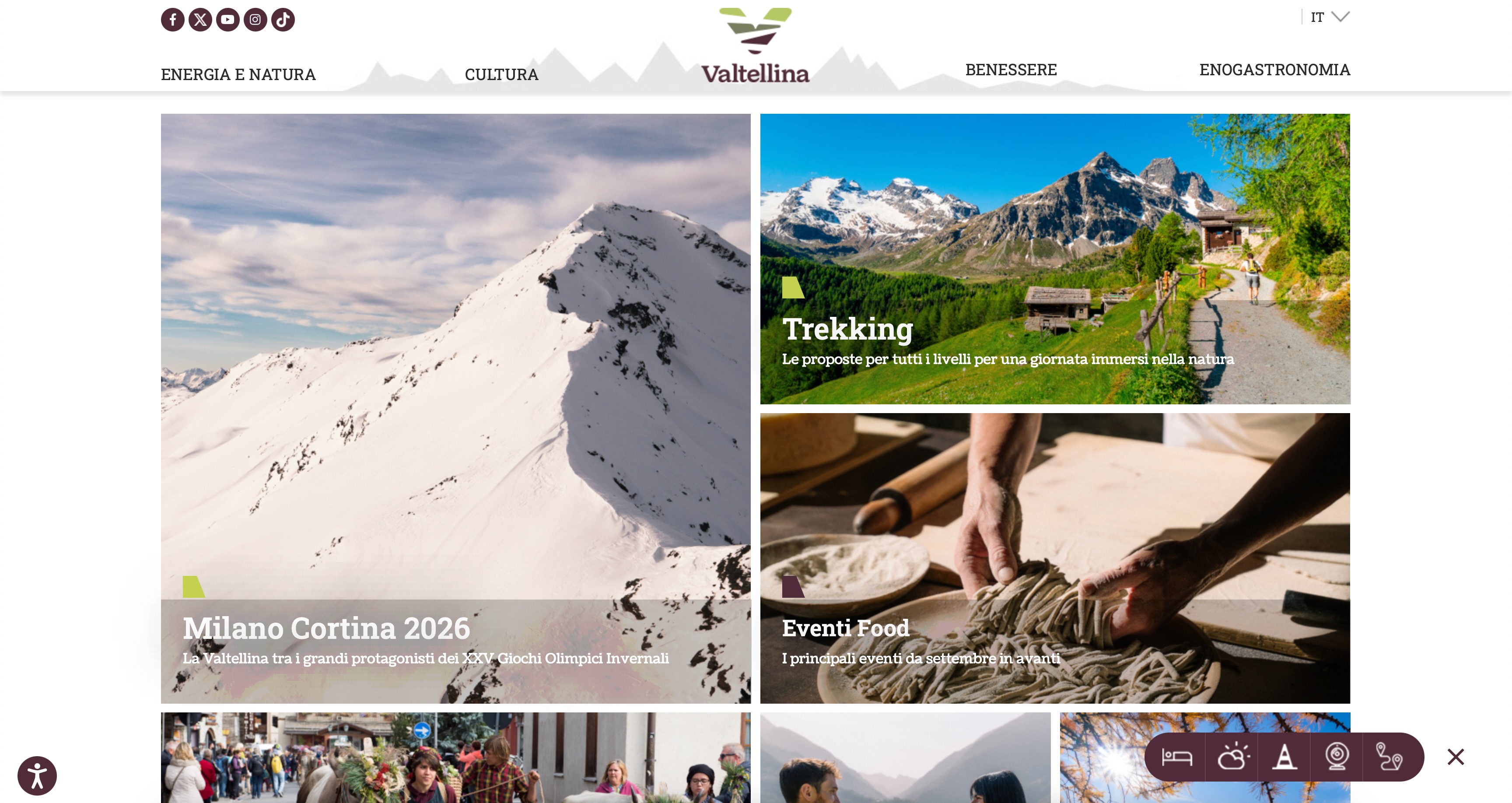Open the YouTube social icon
The height and width of the screenshot is (803, 1512).
click(x=228, y=19)
